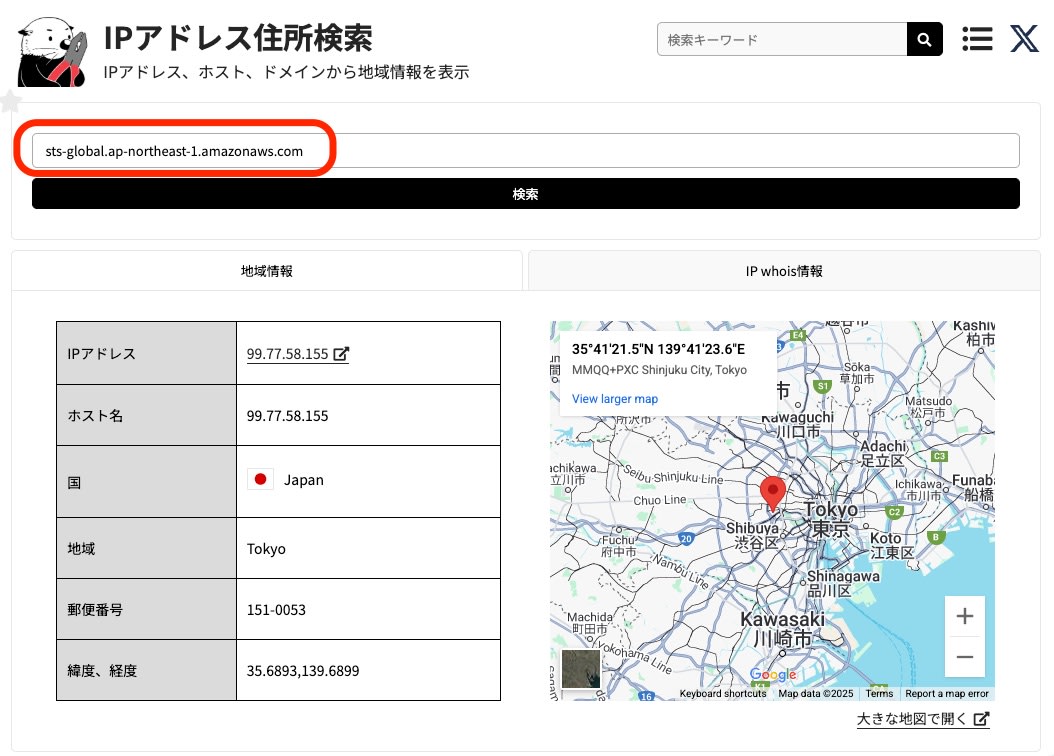
Task: Click the 地域 row label
Action: (x=81, y=548)
